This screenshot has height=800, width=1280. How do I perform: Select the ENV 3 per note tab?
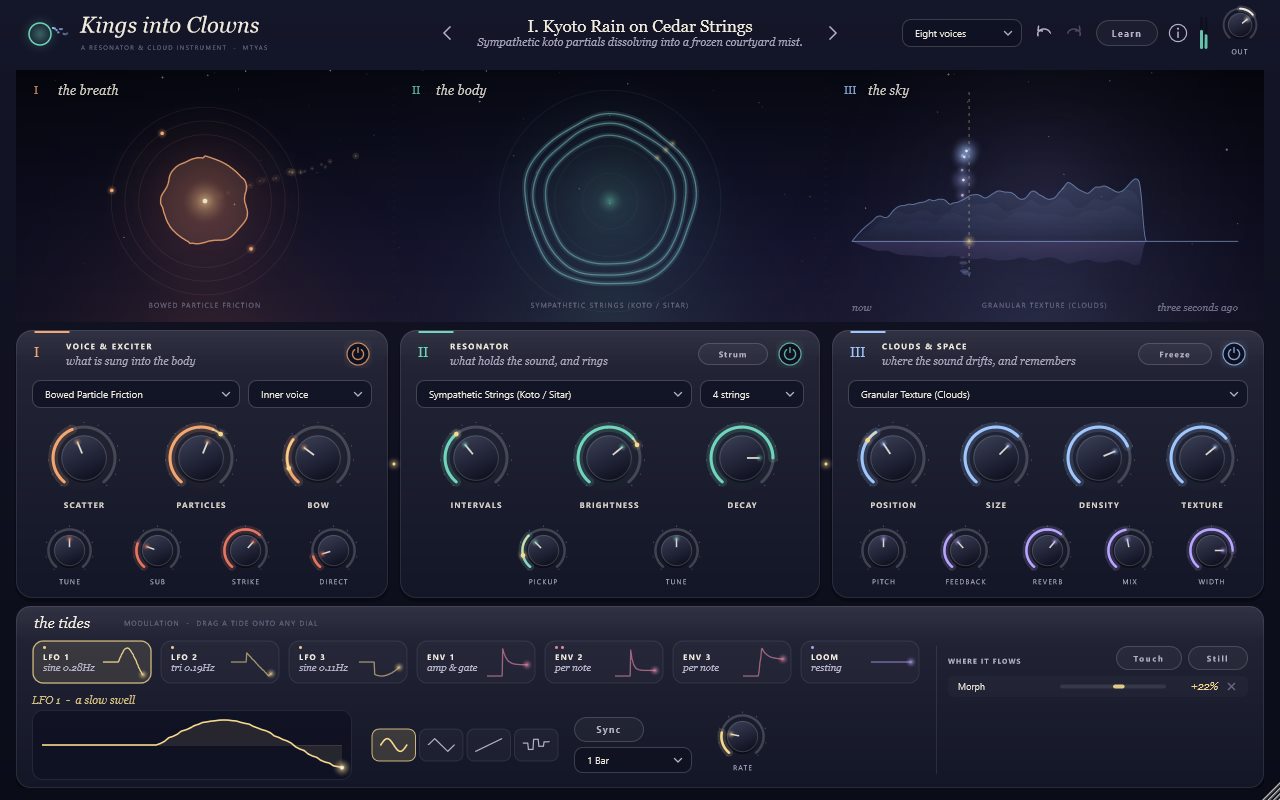pyautogui.click(x=732, y=662)
